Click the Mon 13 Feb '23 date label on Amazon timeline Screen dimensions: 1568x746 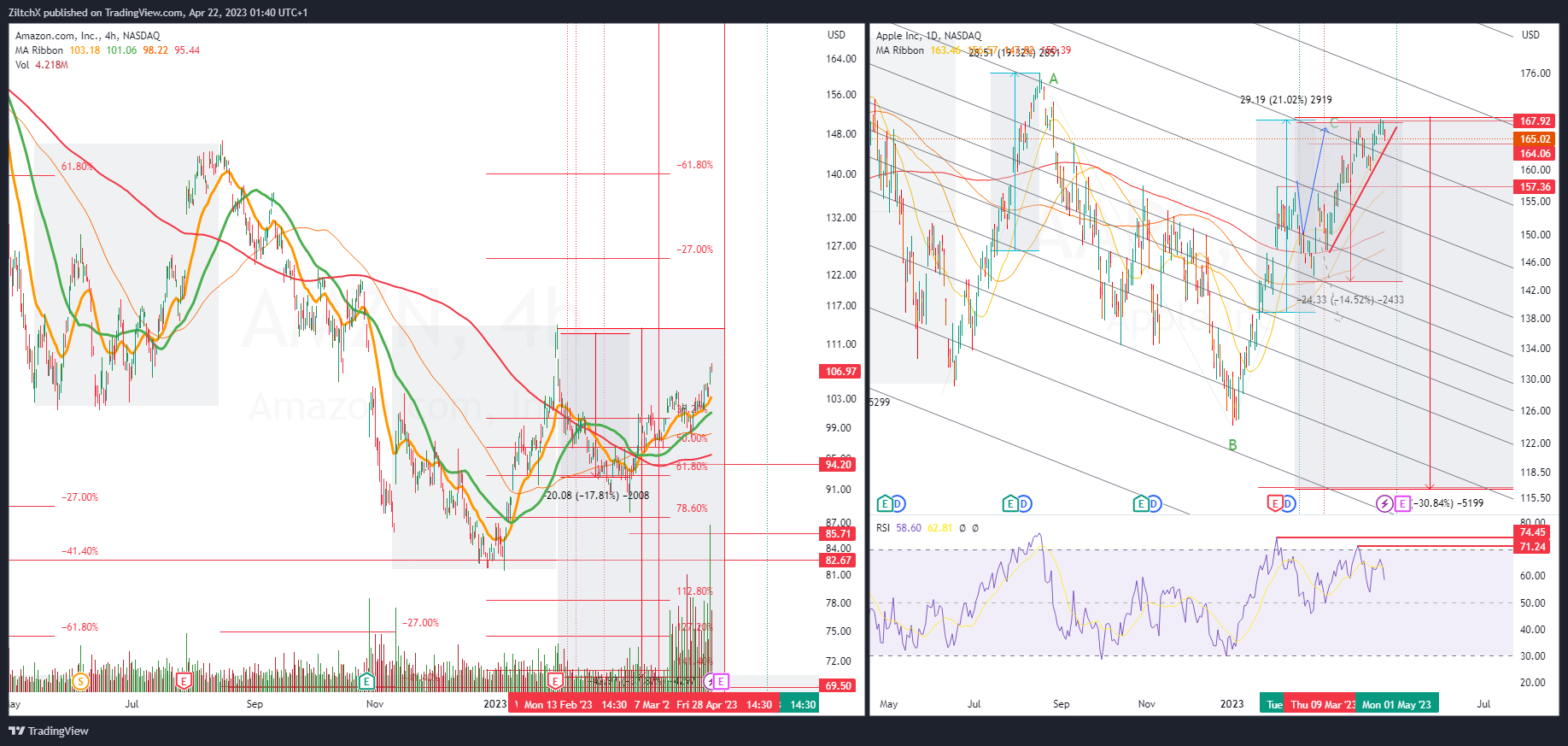[558, 705]
